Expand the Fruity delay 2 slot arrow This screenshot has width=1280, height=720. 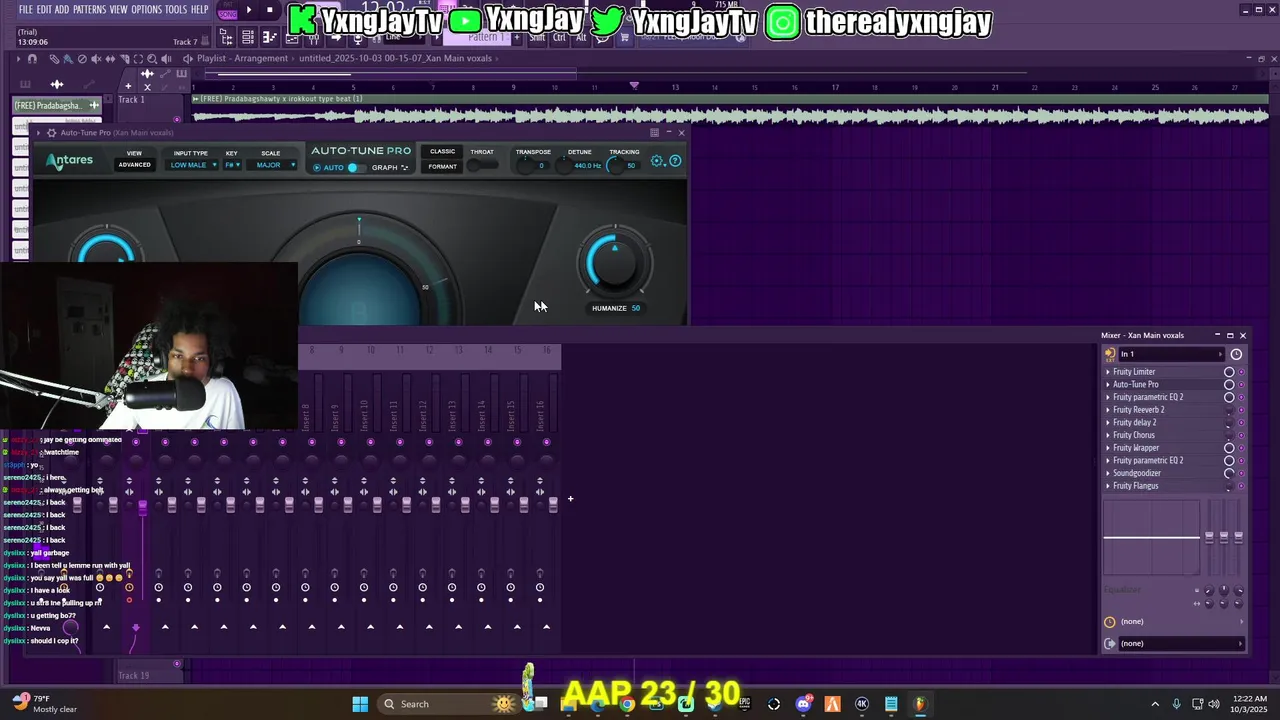click(1108, 422)
